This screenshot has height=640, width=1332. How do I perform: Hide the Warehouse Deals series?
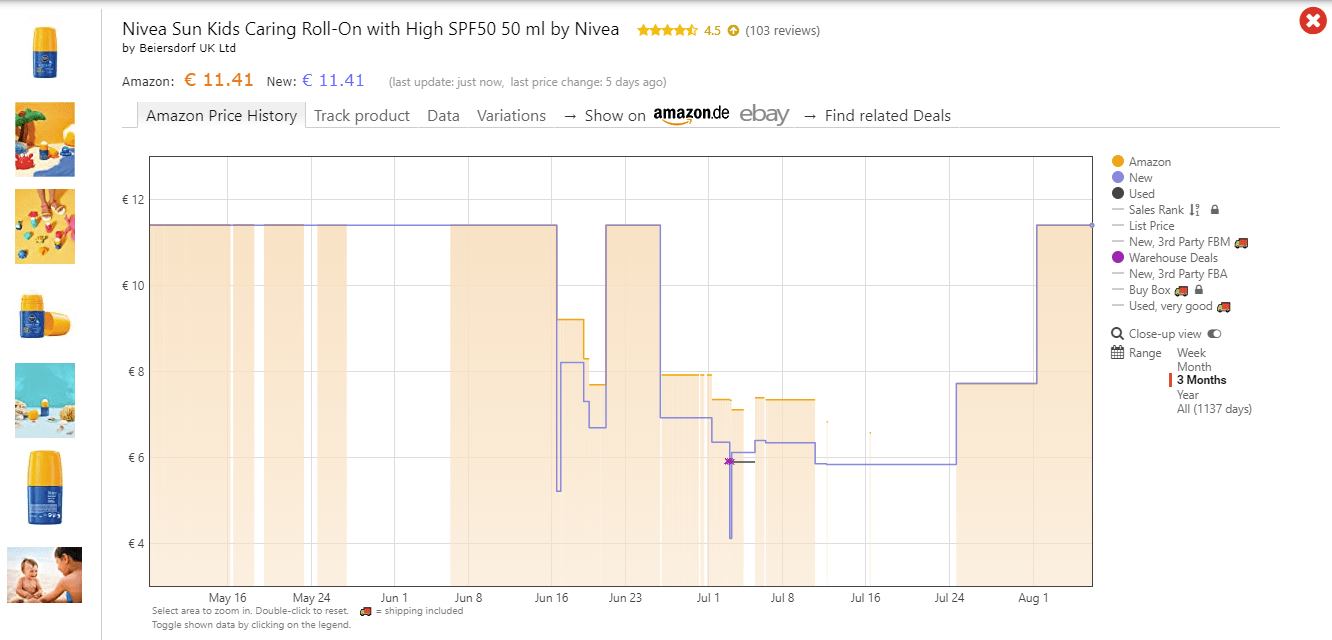[1172, 258]
